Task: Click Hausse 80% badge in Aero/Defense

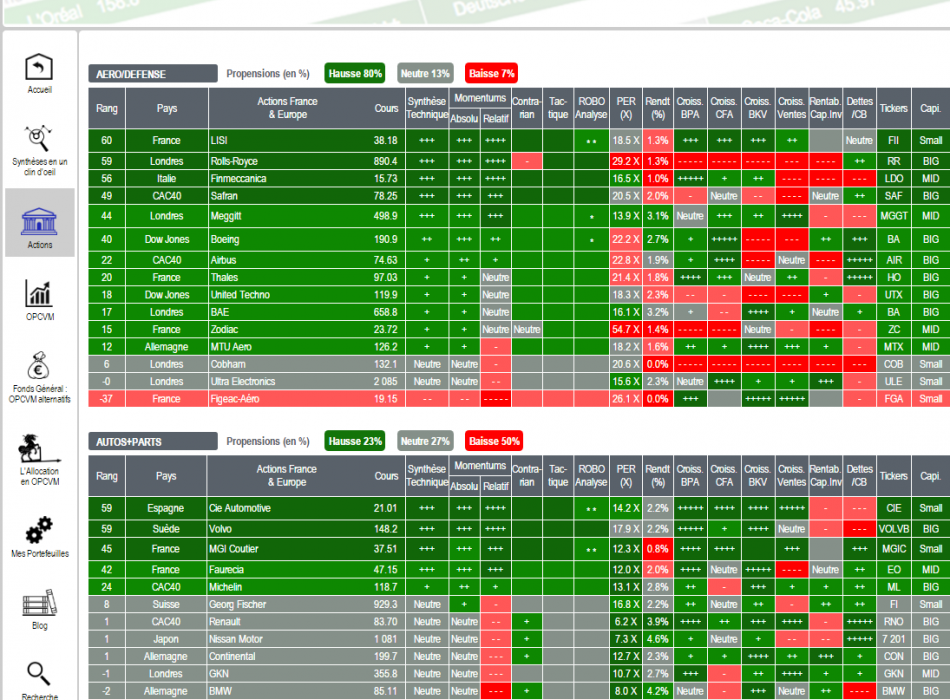Action: tap(355, 73)
